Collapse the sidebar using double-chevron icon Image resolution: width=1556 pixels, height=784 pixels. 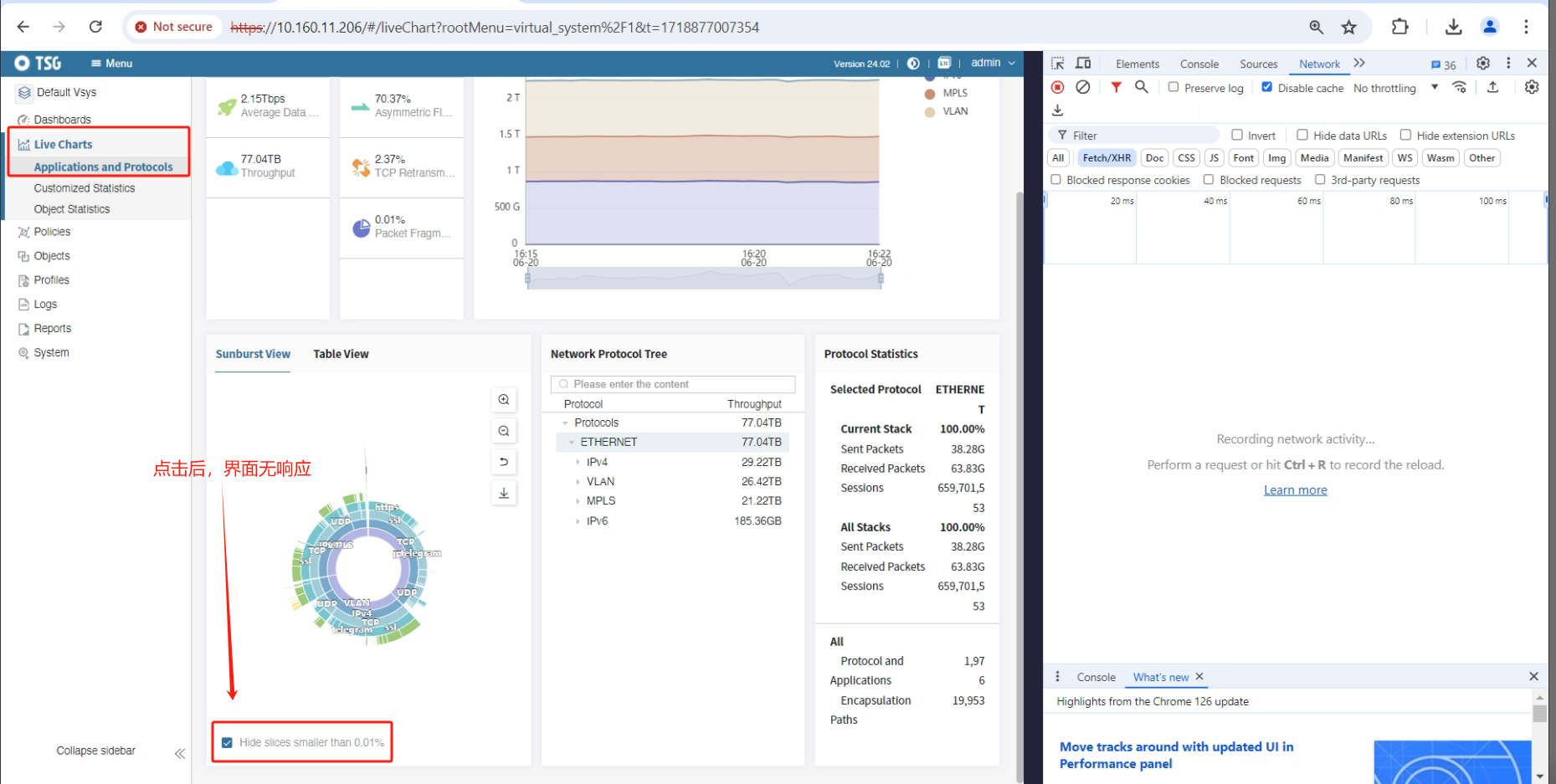click(x=180, y=753)
